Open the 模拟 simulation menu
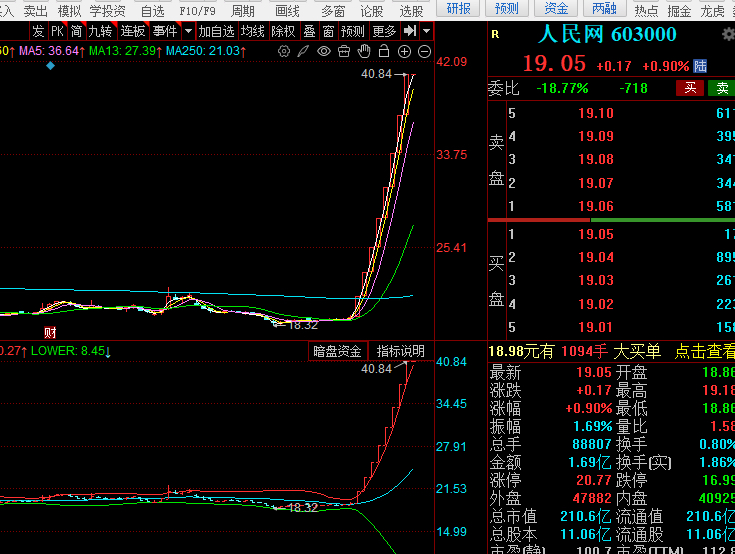The image size is (735, 554). tap(69, 10)
